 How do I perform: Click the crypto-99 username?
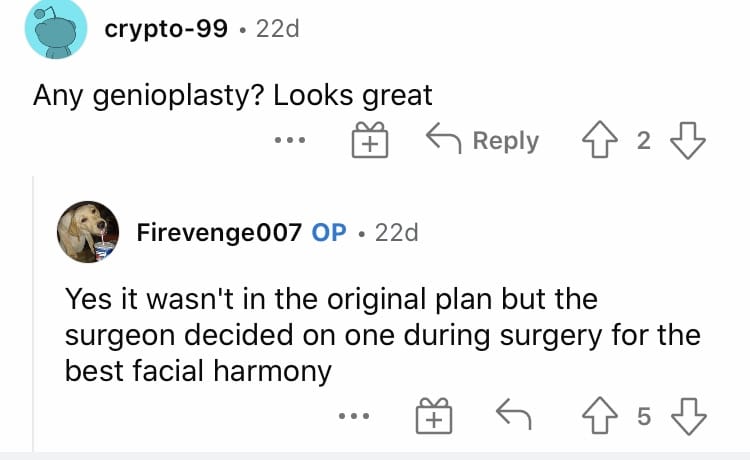pyautogui.click(x=166, y=29)
